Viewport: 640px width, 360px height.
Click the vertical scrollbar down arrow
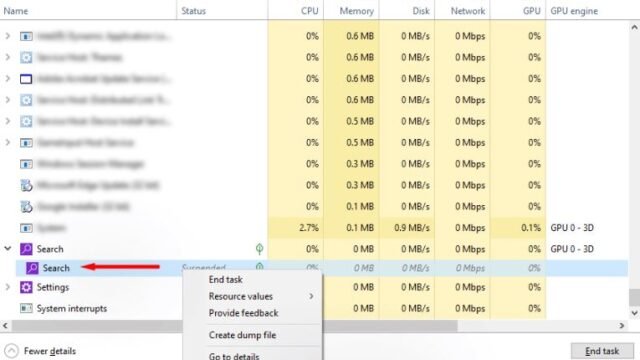click(634, 313)
